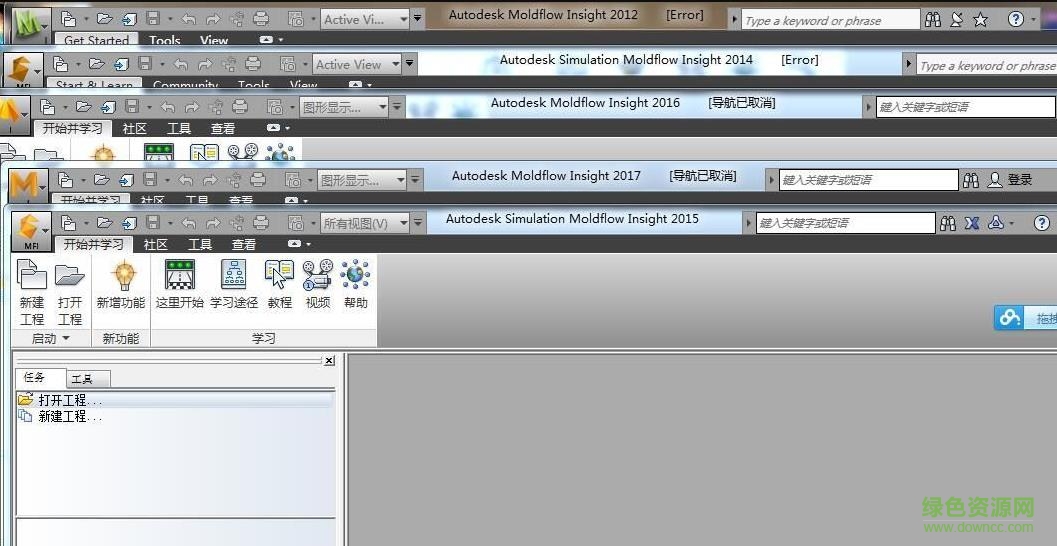Click Type a keyword field in Insight 2014
This screenshot has width=1057, height=546.
coord(987,65)
